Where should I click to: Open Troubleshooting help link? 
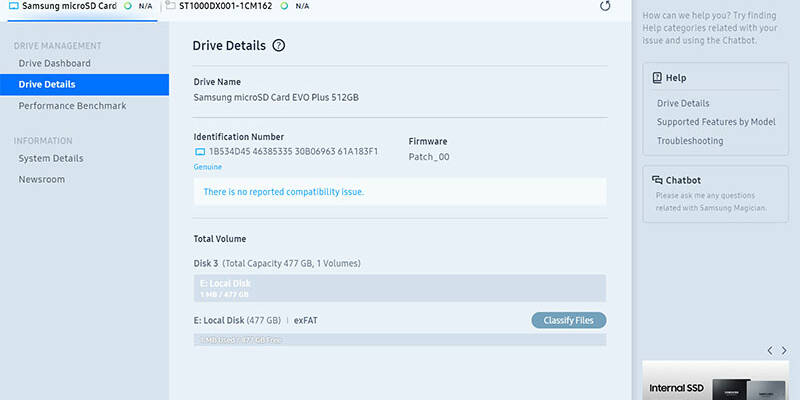pos(690,141)
